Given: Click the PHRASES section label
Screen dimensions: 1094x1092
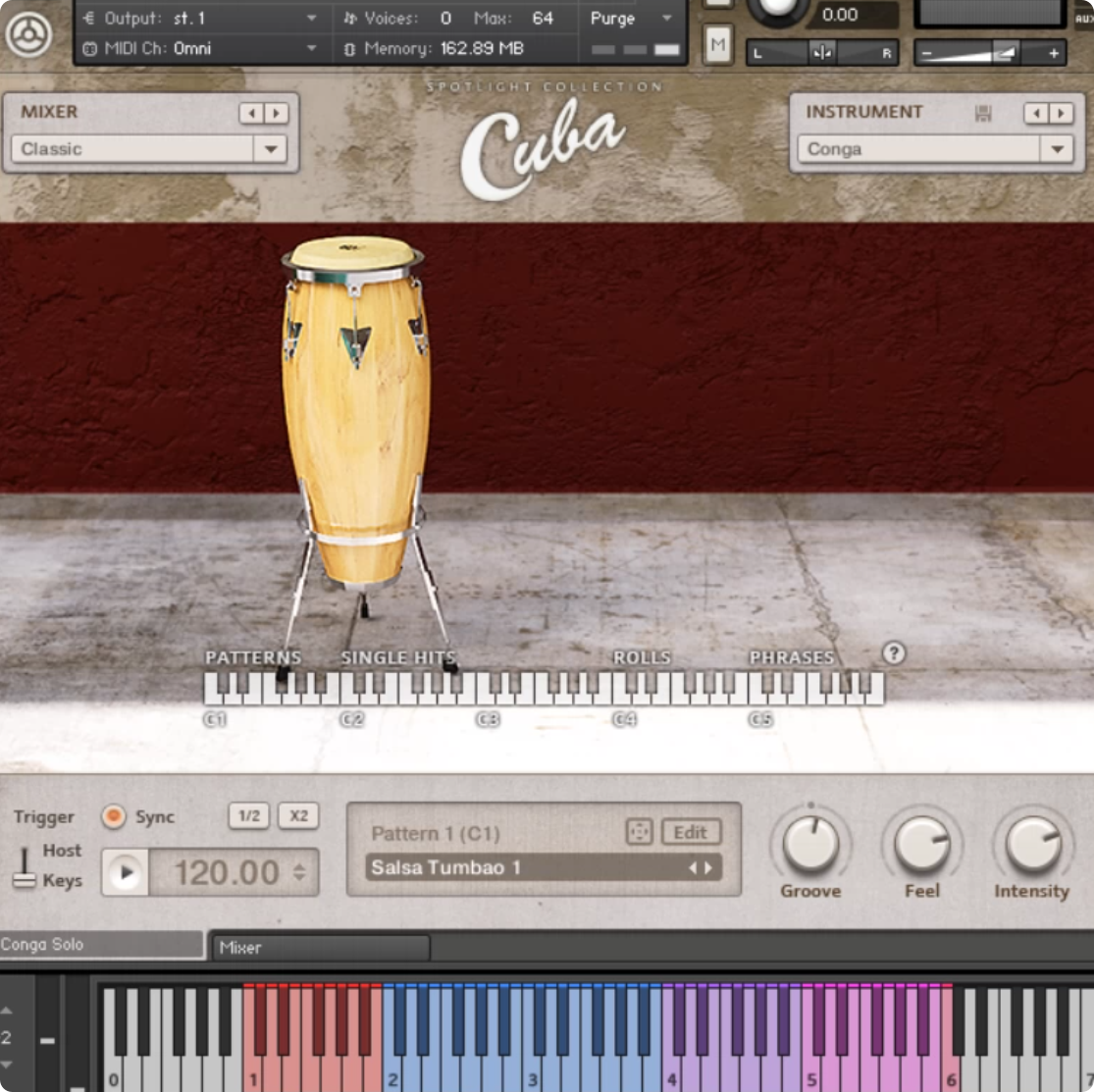Looking at the screenshot, I should pyautogui.click(x=792, y=657).
